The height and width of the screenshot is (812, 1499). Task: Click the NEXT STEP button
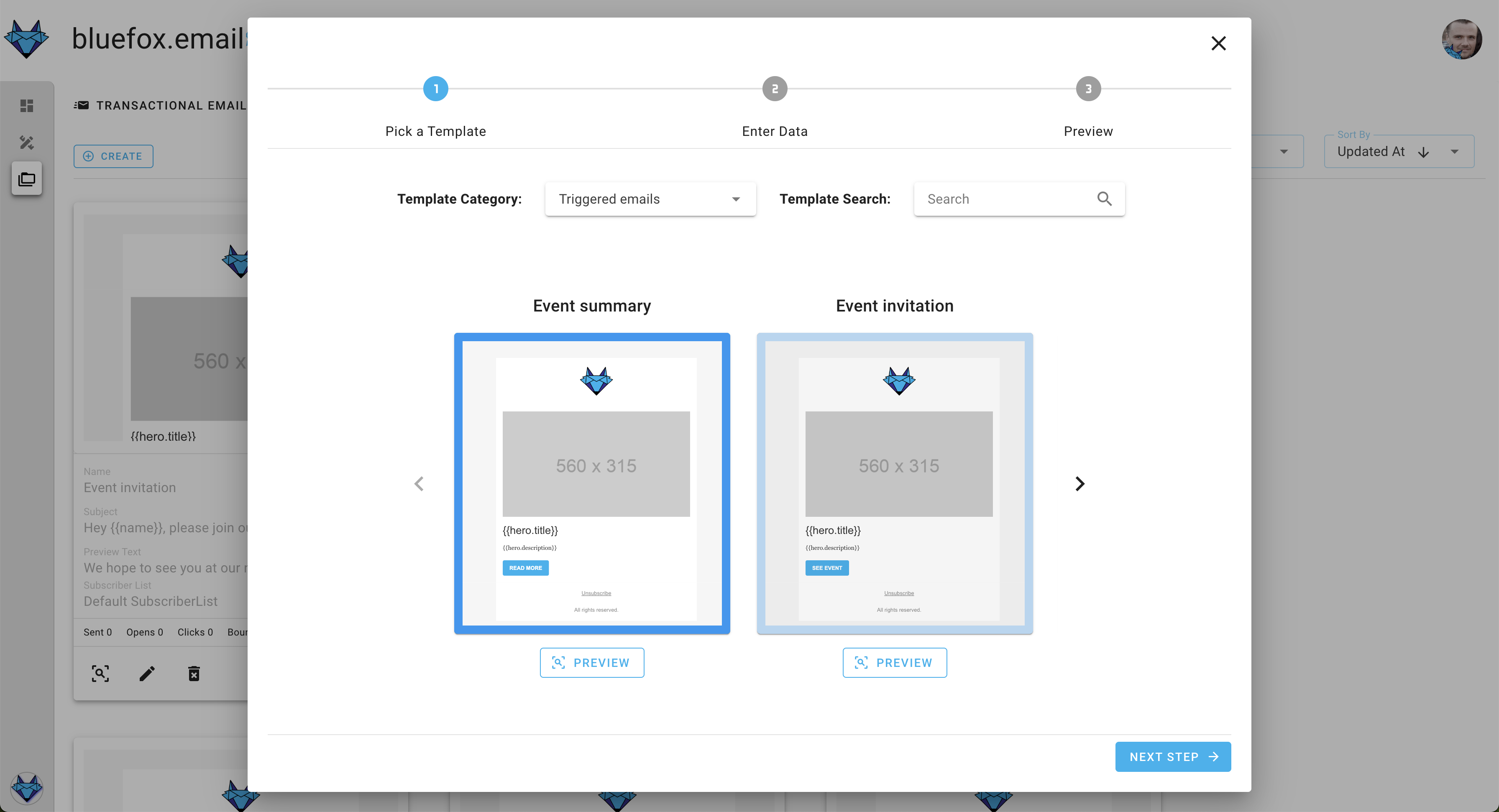pos(1172,757)
